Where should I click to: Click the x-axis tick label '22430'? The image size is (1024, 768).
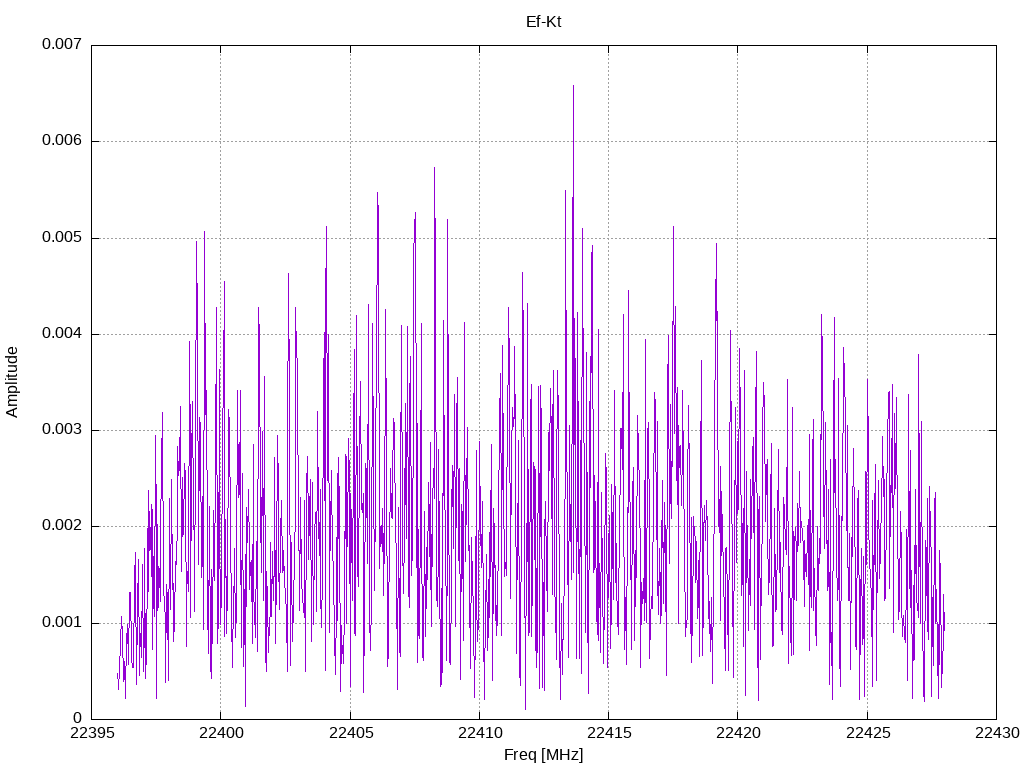pyautogui.click(x=997, y=733)
